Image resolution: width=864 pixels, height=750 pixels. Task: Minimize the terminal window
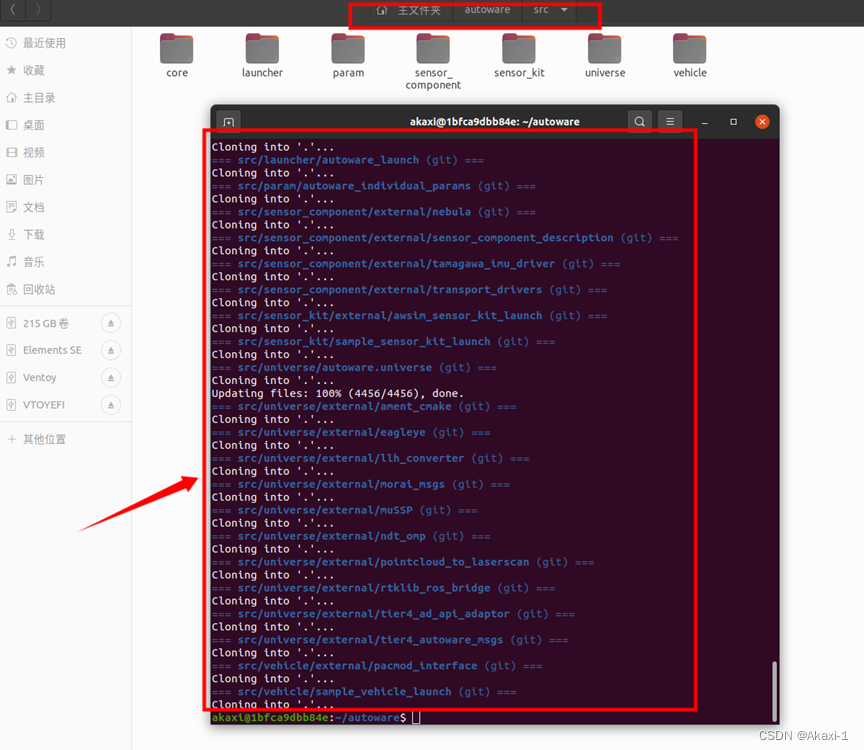705,122
